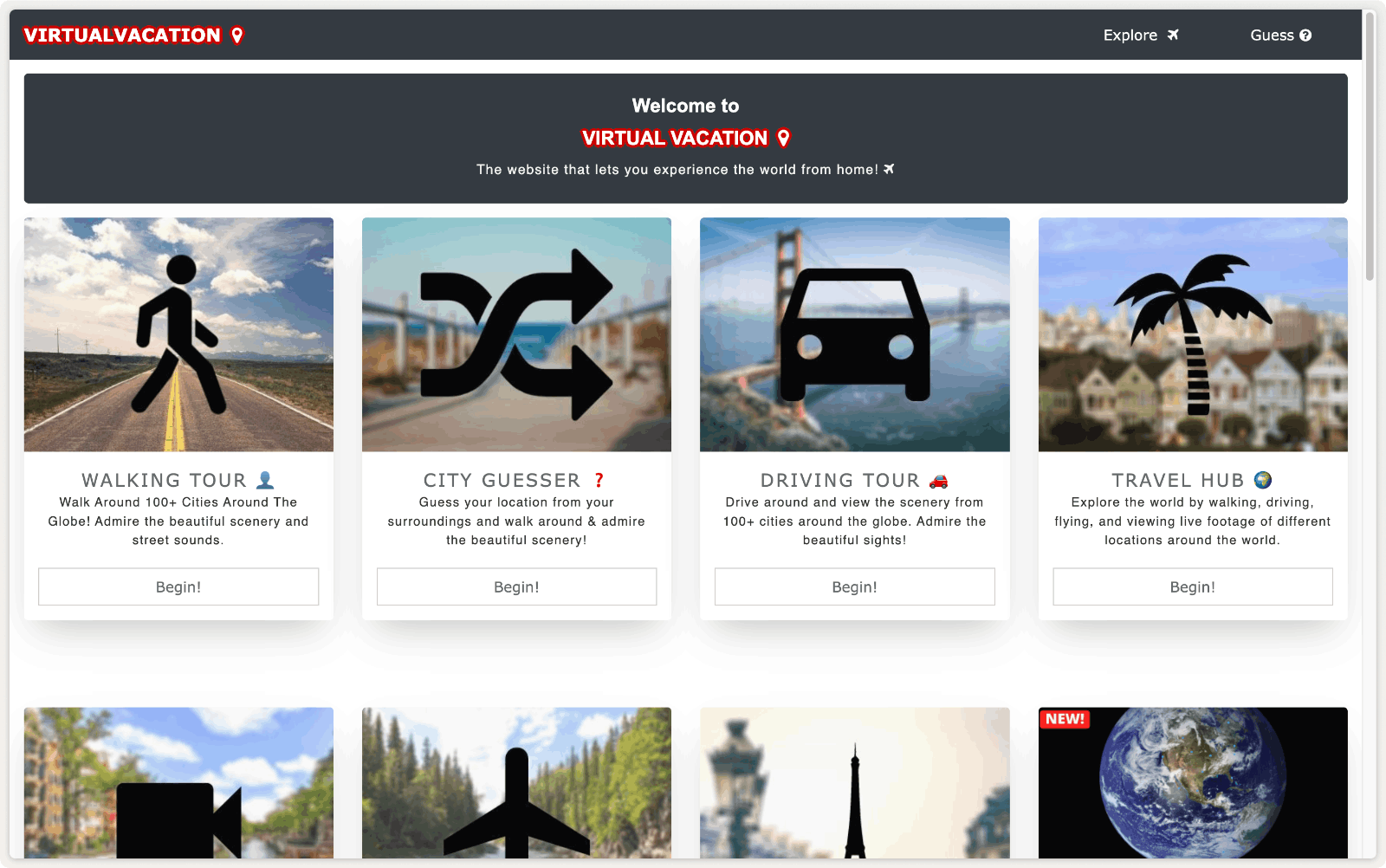Click the red NEW! badge on globe card

point(1065,719)
